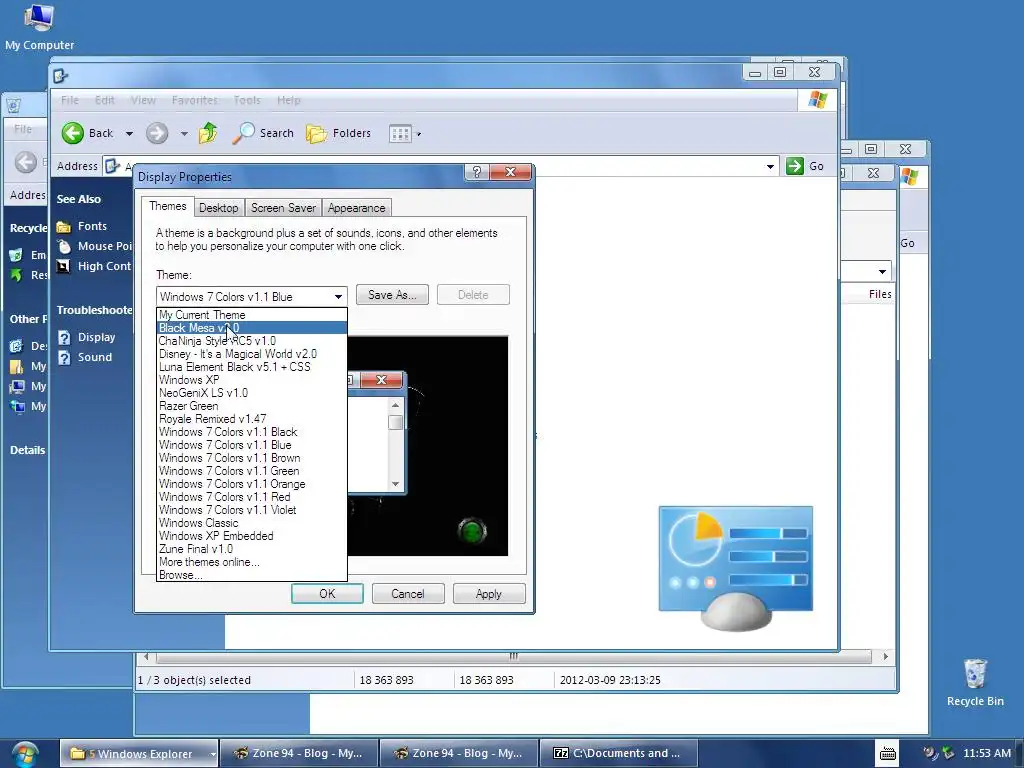
Task: Click the Save As... button
Action: [x=392, y=295]
